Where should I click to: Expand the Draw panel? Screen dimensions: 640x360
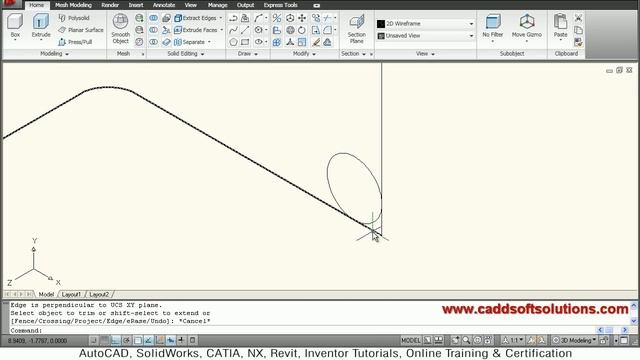pyautogui.click(x=248, y=53)
